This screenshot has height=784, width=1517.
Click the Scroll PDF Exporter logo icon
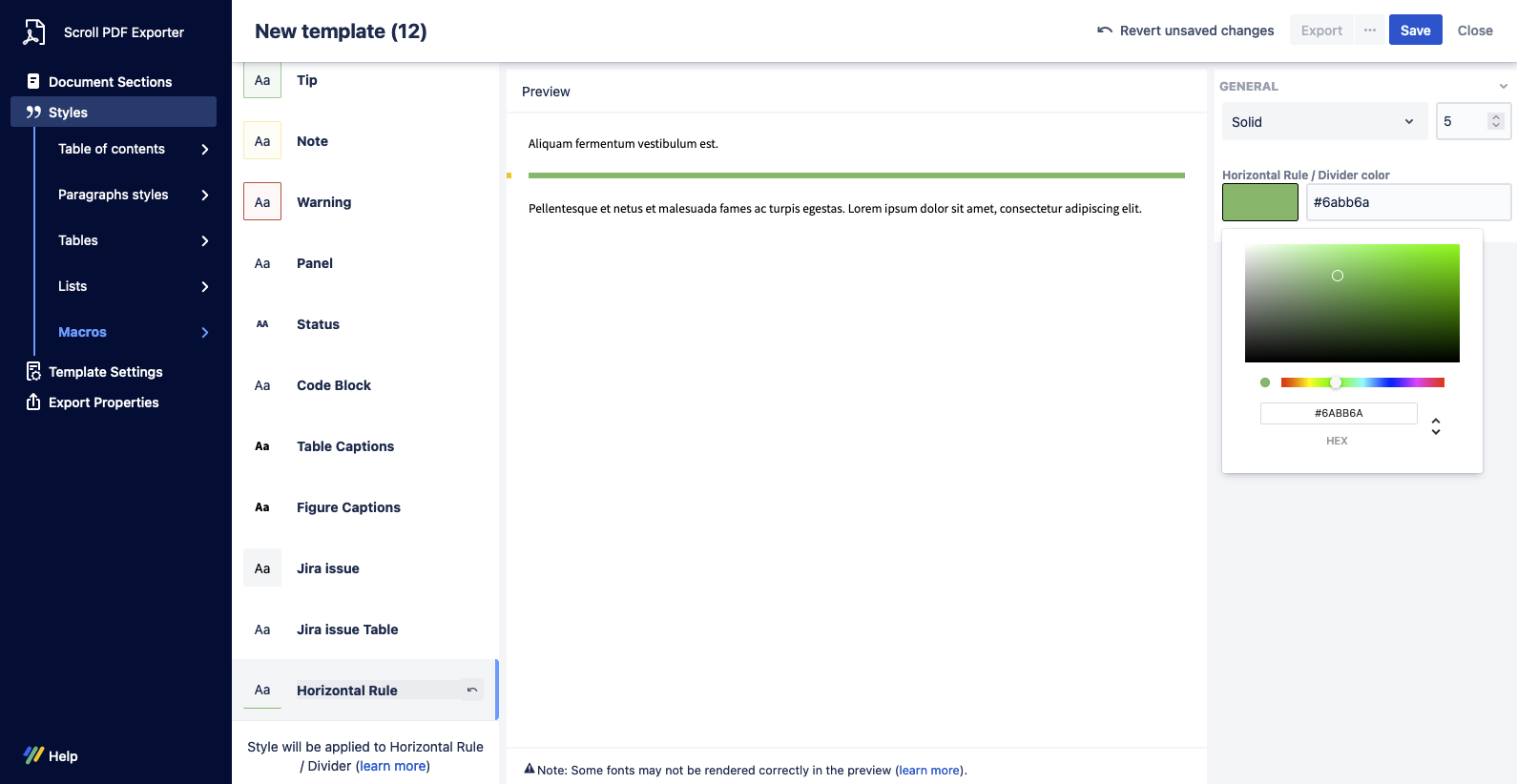[34, 32]
